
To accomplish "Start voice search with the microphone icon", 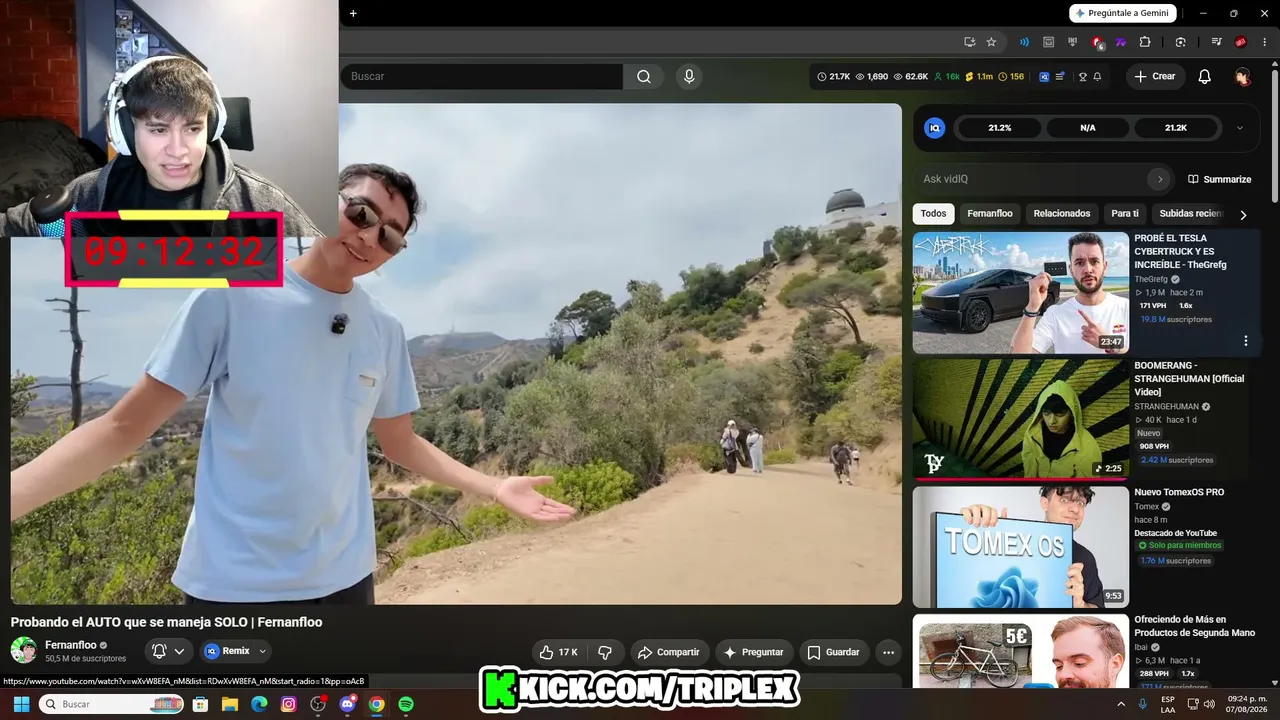I will point(688,76).
